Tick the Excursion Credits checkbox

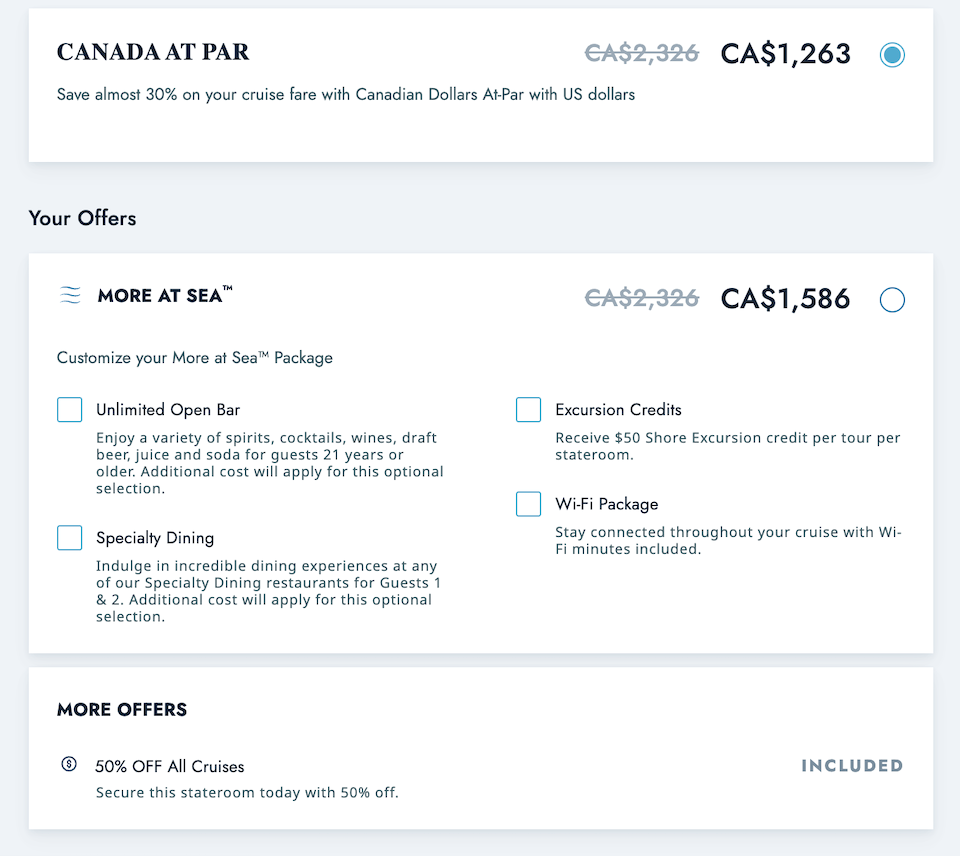[528, 410]
